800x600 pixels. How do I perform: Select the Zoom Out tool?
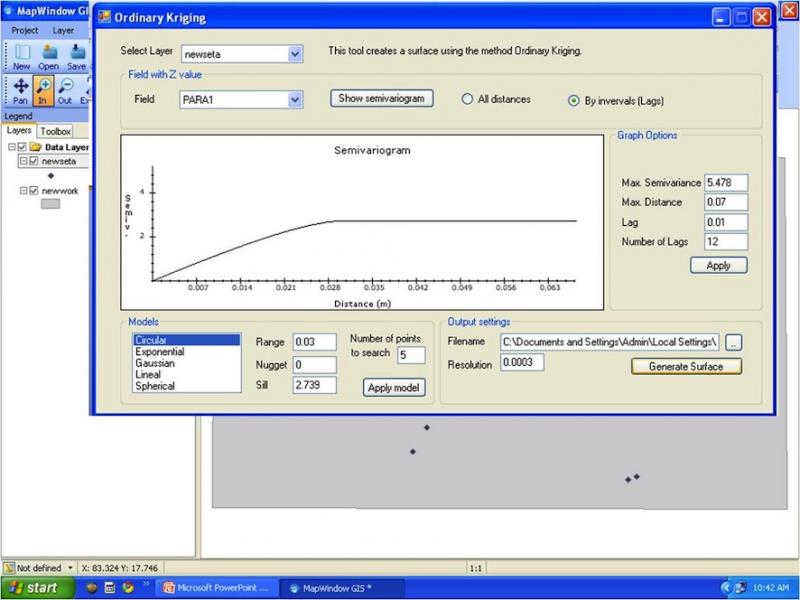(65, 89)
